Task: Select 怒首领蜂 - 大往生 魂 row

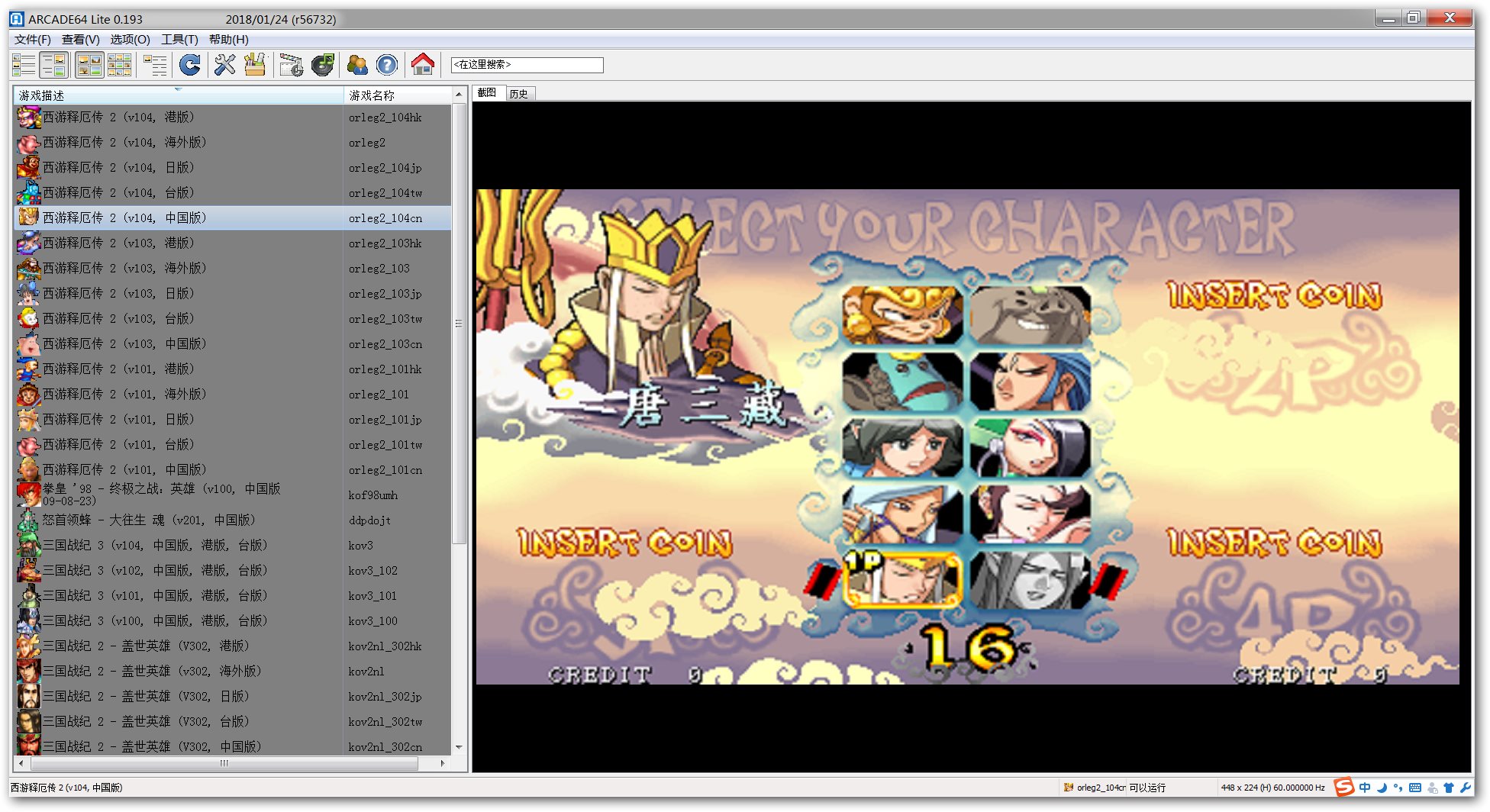Action: (233, 520)
